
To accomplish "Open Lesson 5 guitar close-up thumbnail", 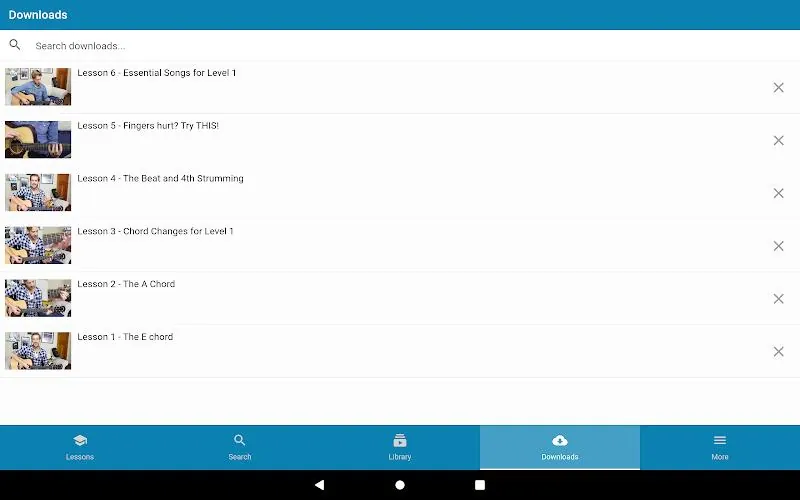I will point(38,139).
